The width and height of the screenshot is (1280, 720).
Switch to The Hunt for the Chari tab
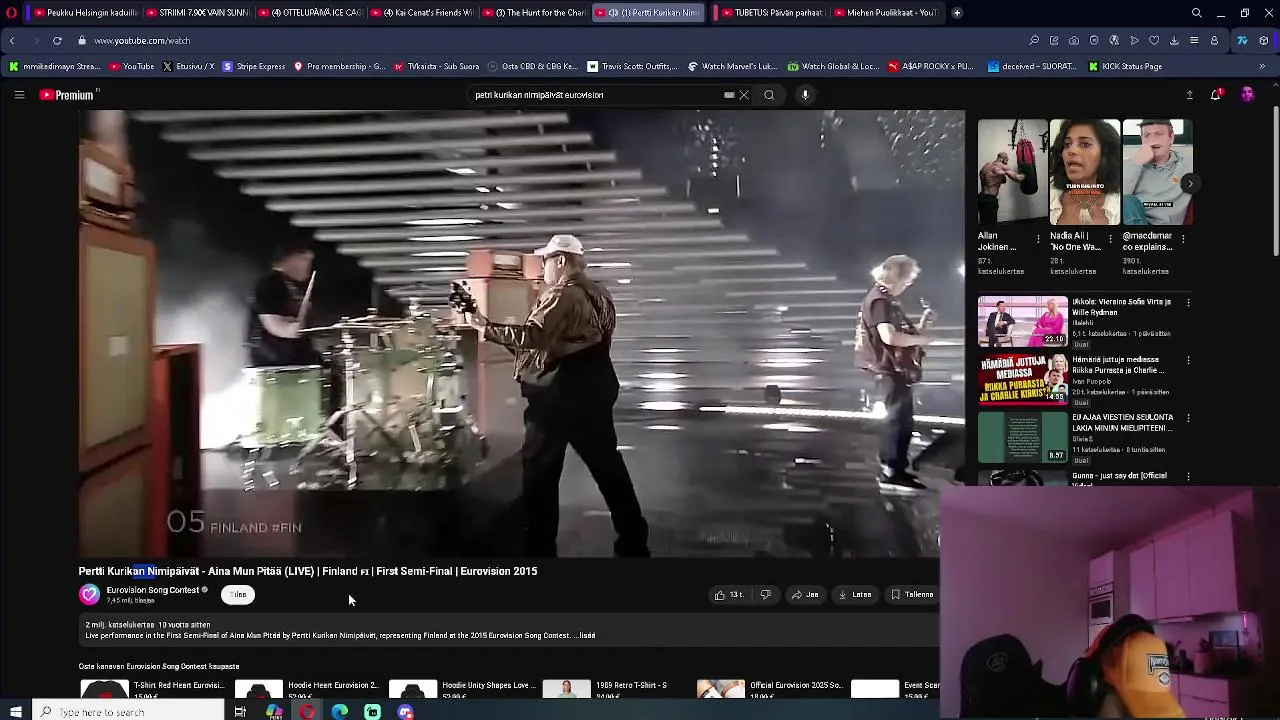tap(535, 13)
